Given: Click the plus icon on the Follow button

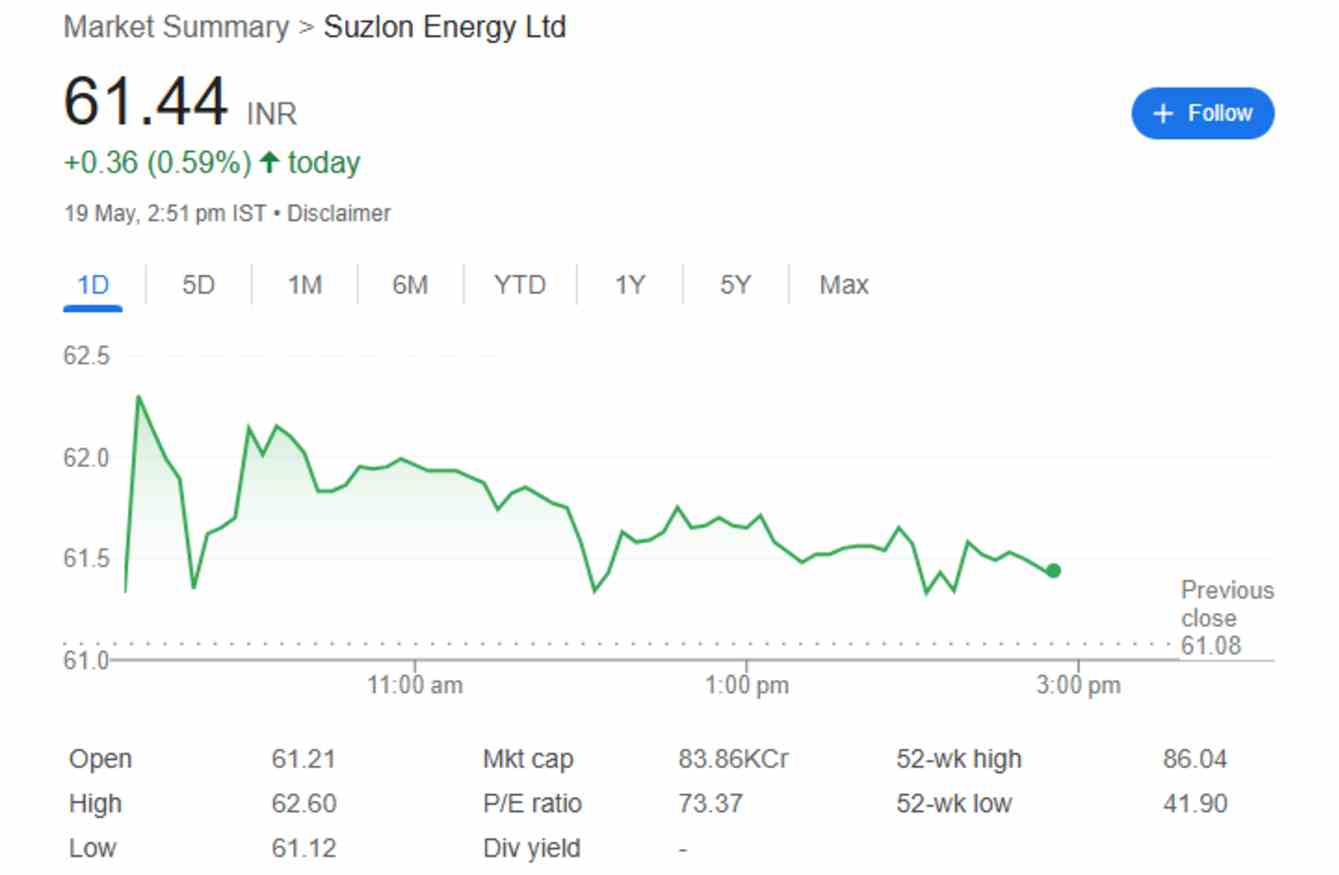Looking at the screenshot, I should pyautogui.click(x=1162, y=113).
